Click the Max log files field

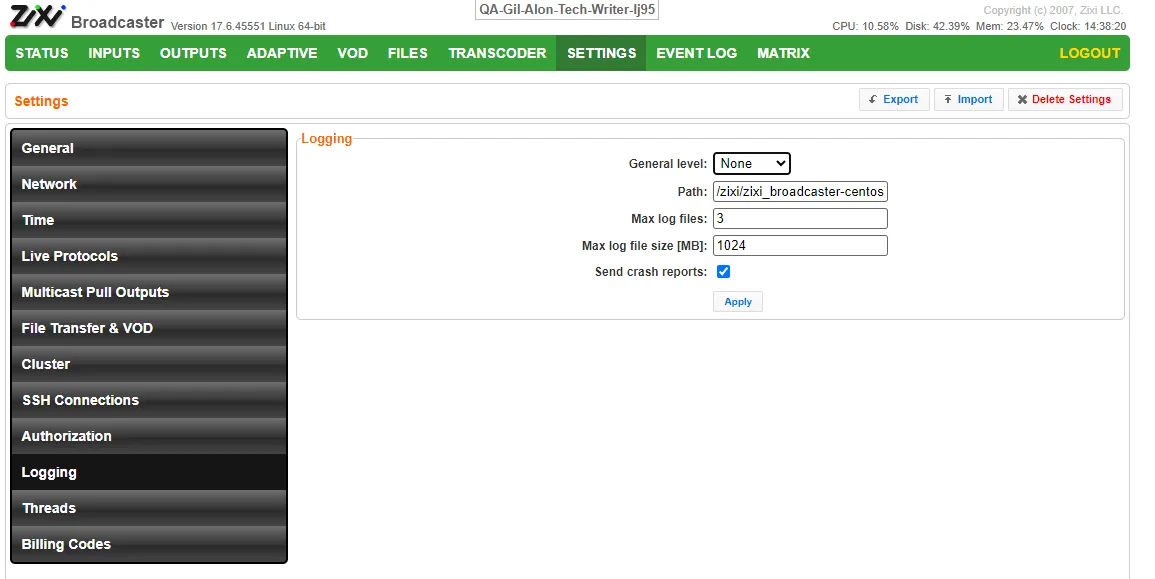click(800, 219)
